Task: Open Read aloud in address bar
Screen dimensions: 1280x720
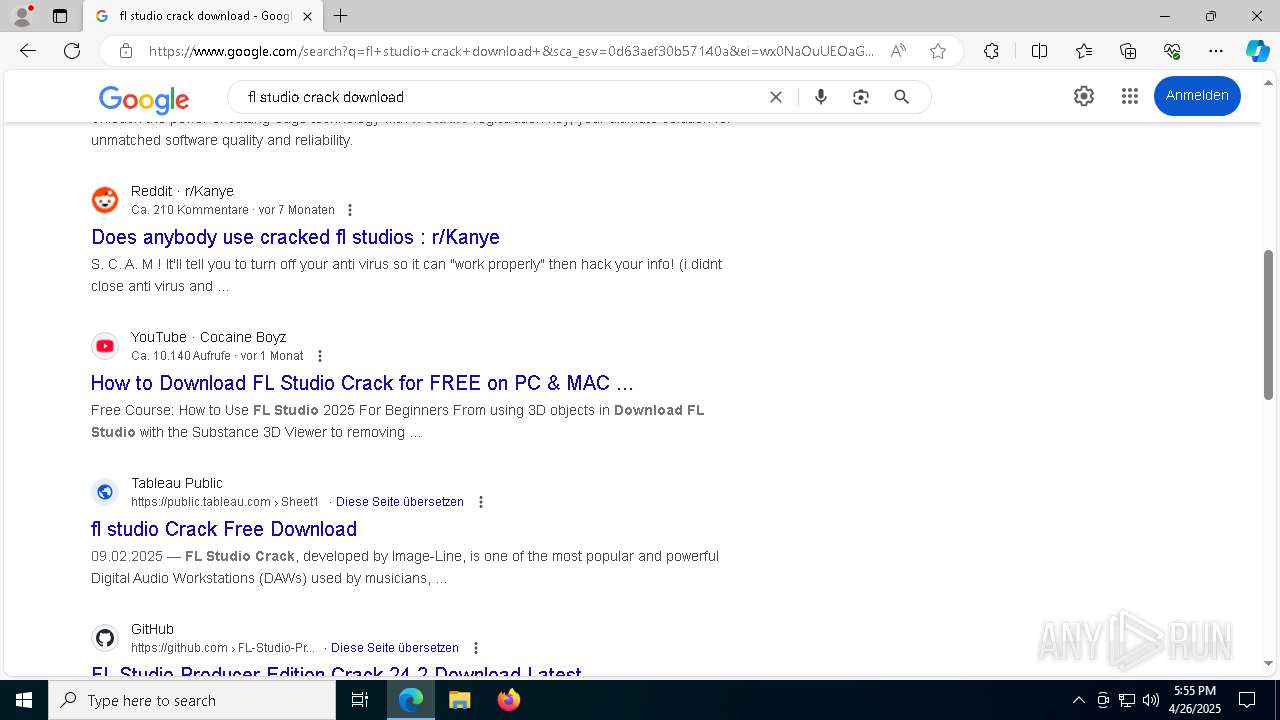Action: 898,51
